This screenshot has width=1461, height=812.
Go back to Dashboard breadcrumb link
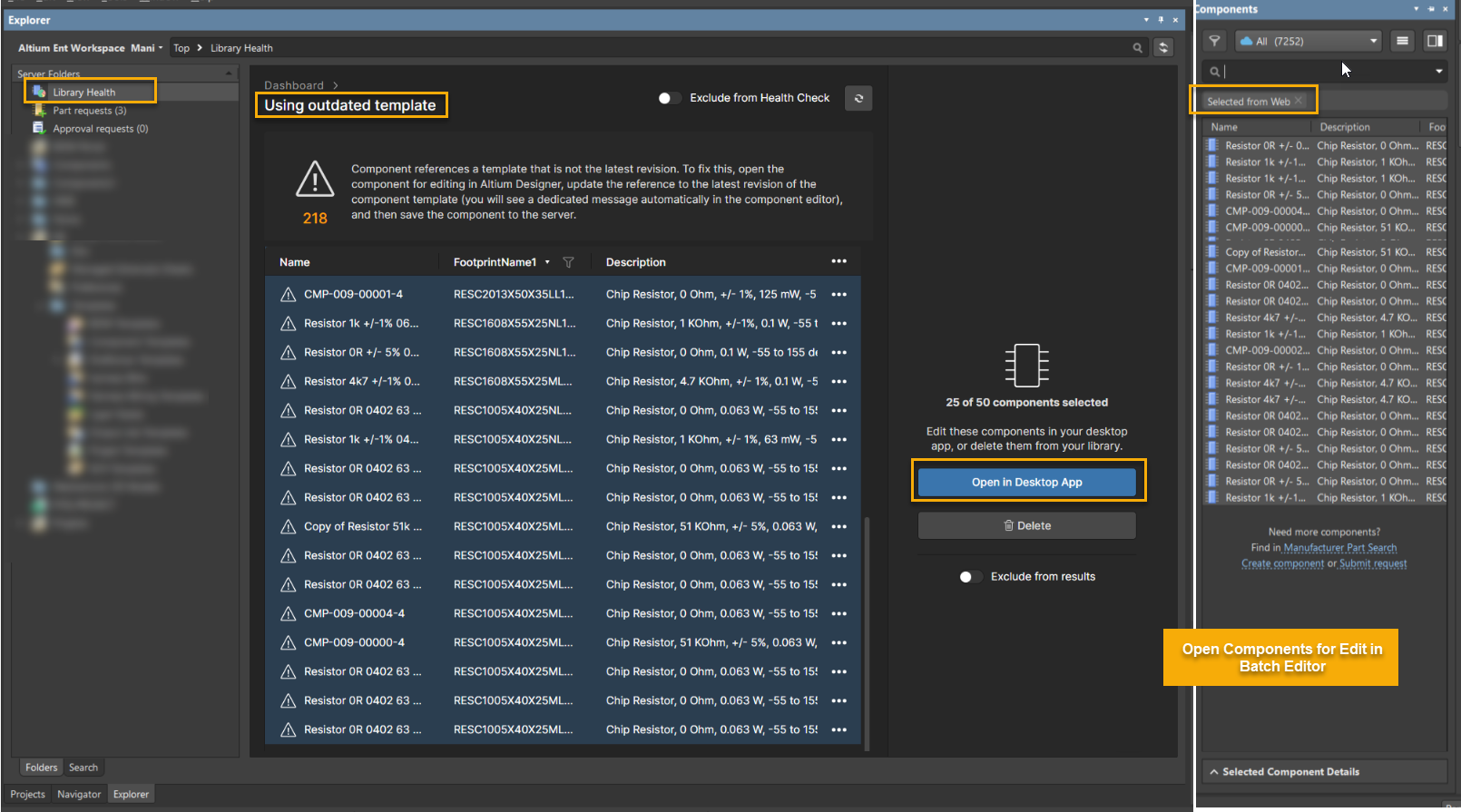point(294,85)
